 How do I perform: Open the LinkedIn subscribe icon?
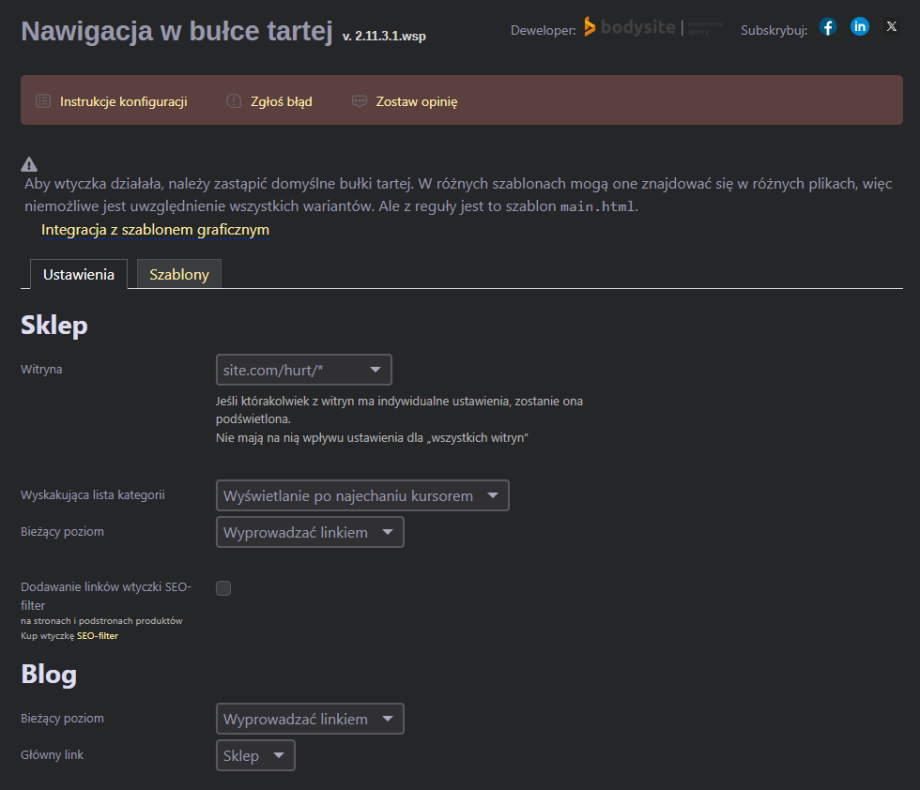click(859, 28)
